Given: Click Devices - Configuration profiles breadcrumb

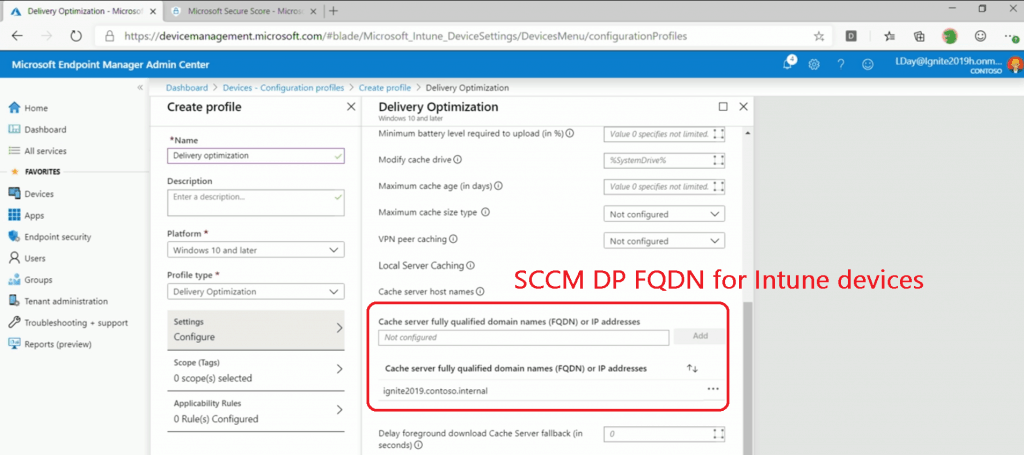Looking at the screenshot, I should (283, 87).
